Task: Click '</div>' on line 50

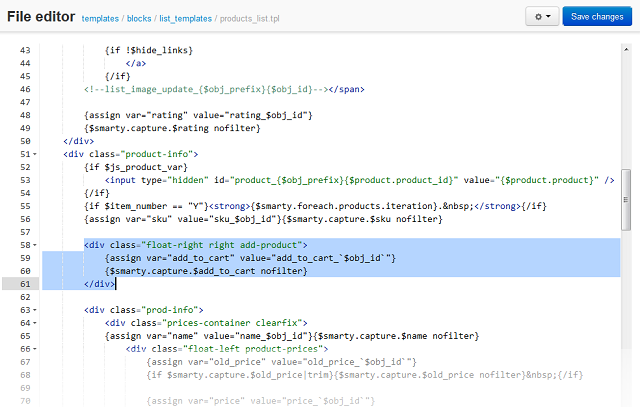Action: point(78,141)
